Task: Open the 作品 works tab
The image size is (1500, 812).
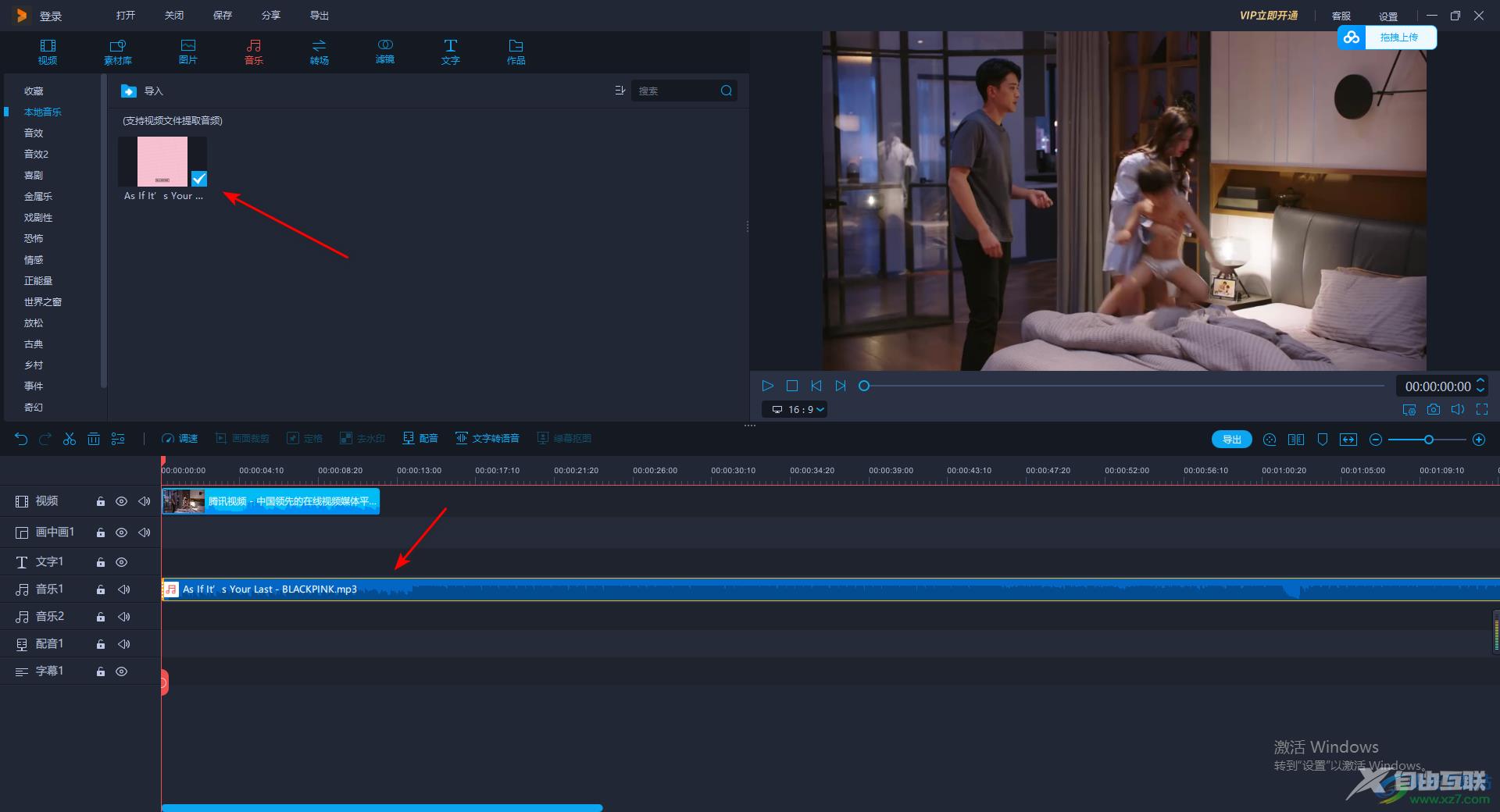Action: (x=516, y=52)
